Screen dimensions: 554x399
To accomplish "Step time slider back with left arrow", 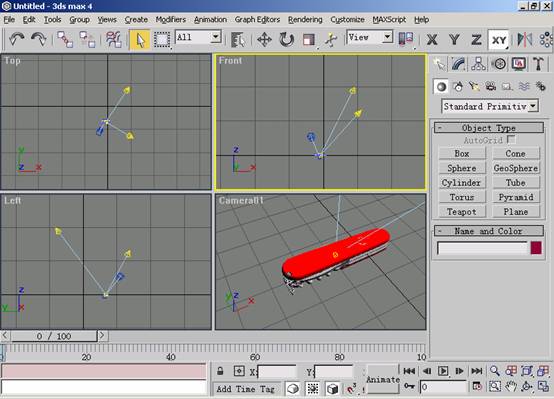I will (x=5, y=335).
